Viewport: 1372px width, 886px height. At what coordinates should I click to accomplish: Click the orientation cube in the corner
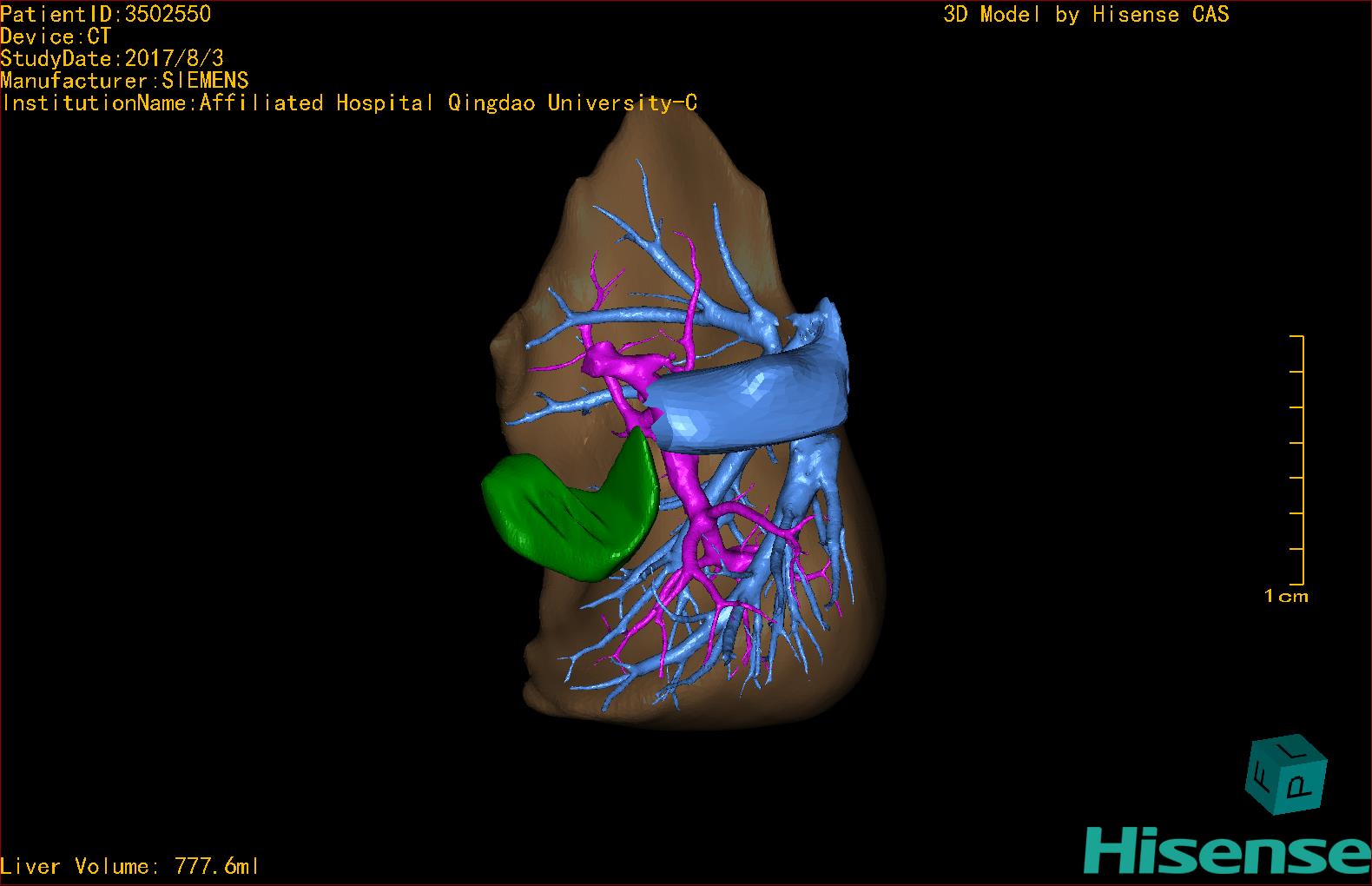coord(1287,775)
